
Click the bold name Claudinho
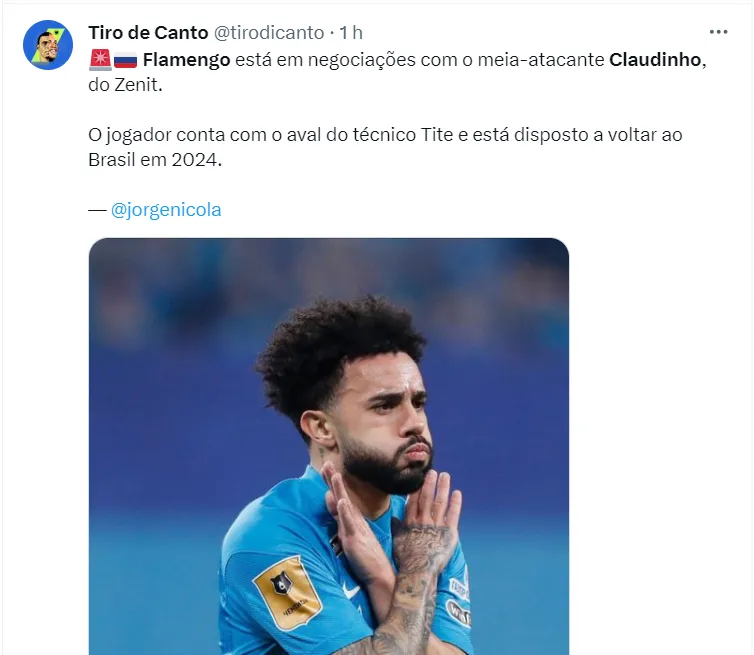coord(655,60)
